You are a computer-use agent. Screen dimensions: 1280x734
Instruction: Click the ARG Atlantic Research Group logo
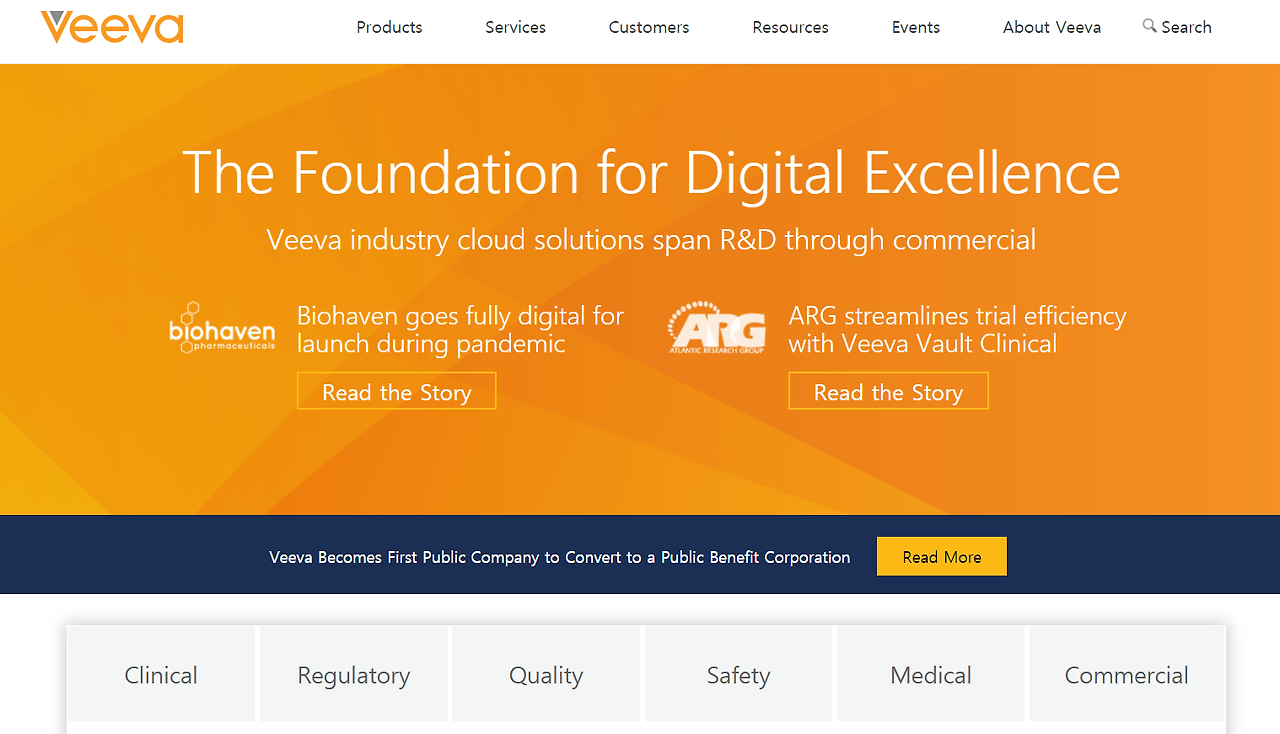click(x=716, y=328)
